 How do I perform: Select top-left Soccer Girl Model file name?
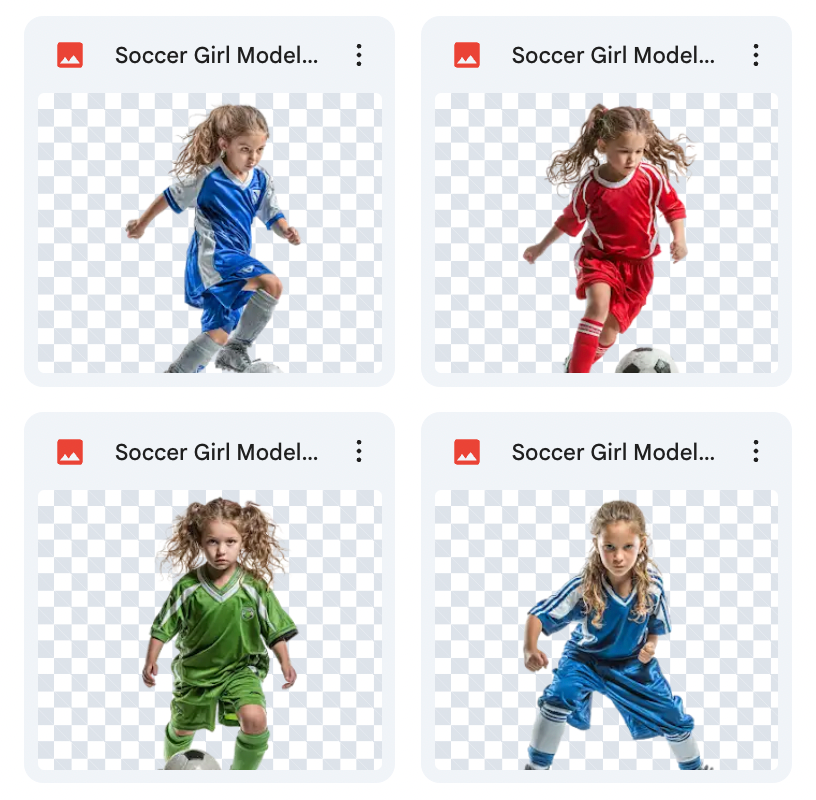tap(216, 55)
